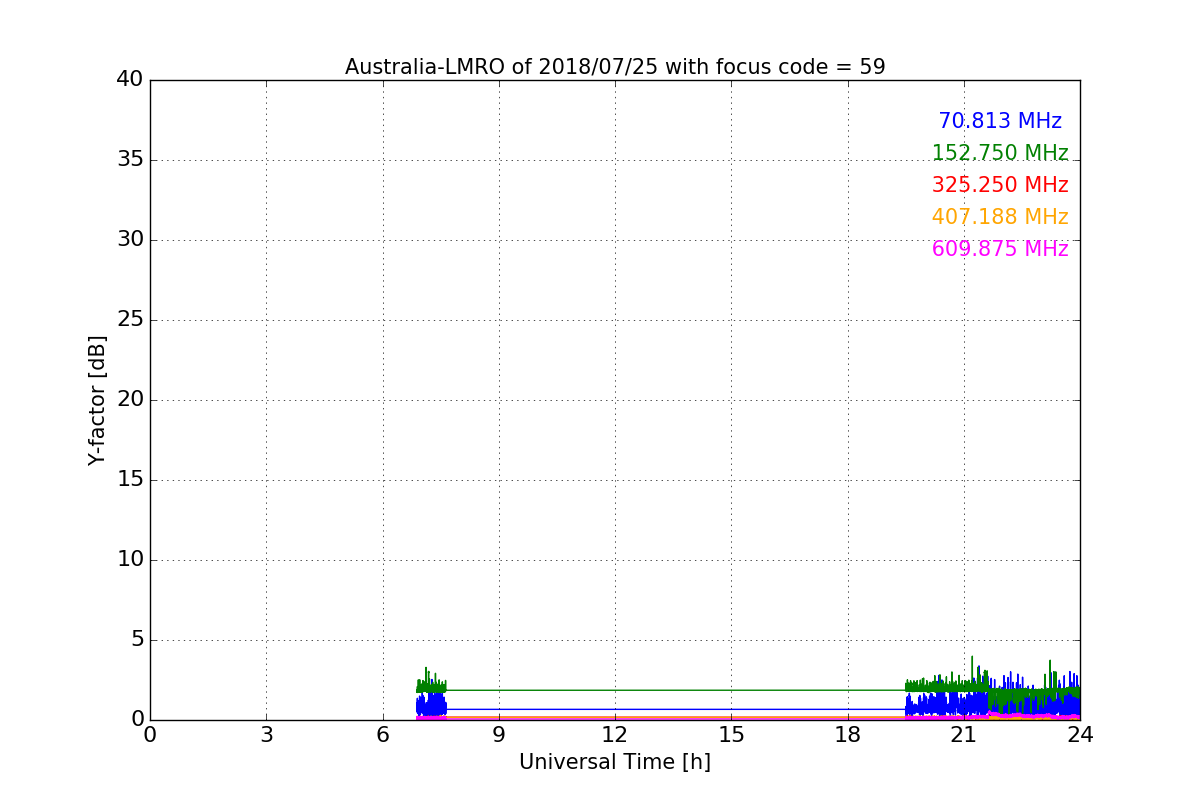Screen dimensions: 1200x800
Task: Click y-axis tick label 40
Action: [x=130, y=79]
